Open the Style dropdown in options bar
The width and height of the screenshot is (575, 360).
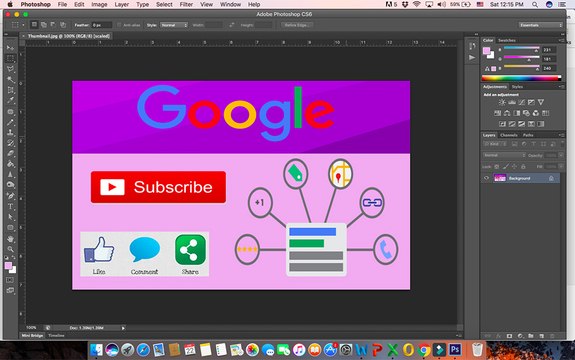coord(173,25)
